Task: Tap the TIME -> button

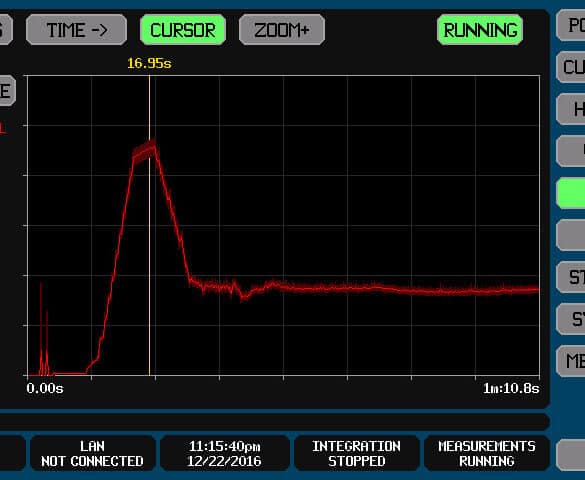Action: 76,30
